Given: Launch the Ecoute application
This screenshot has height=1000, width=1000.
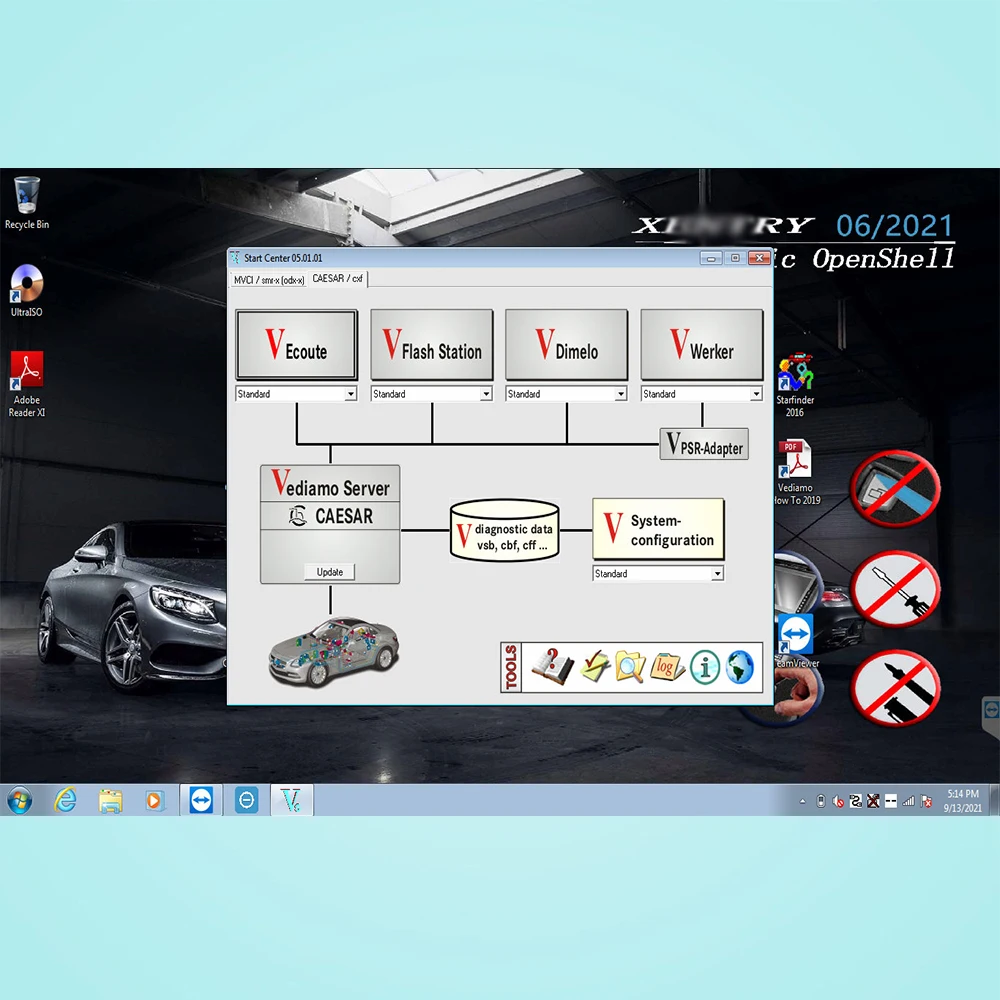Looking at the screenshot, I should (x=297, y=344).
